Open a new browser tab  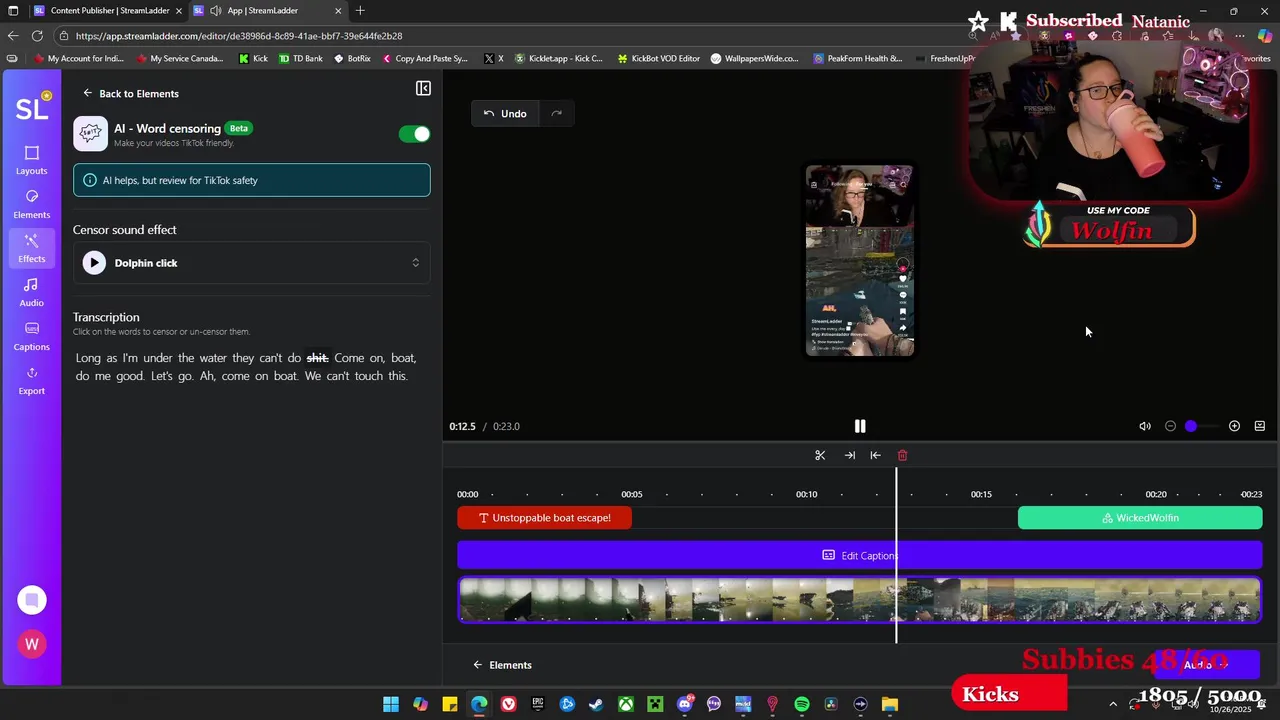coord(360,11)
